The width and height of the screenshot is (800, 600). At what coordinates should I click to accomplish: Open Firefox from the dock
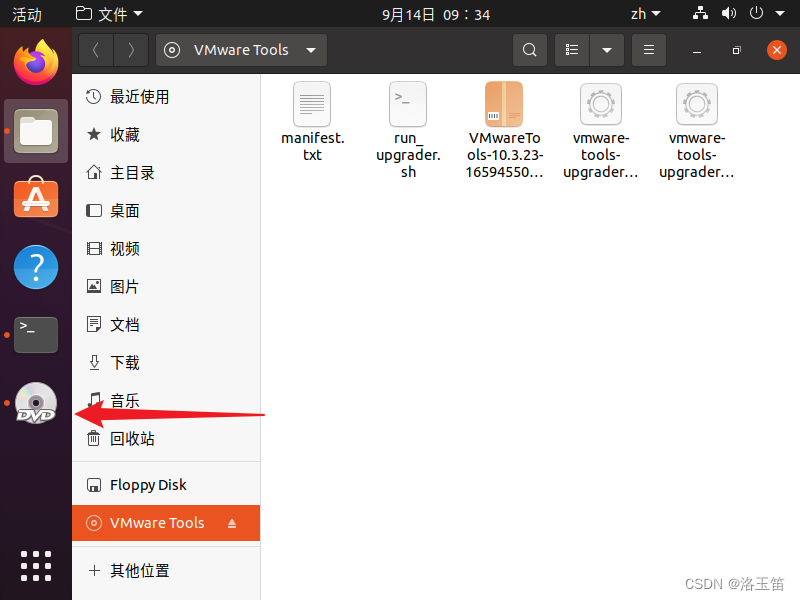pyautogui.click(x=36, y=62)
